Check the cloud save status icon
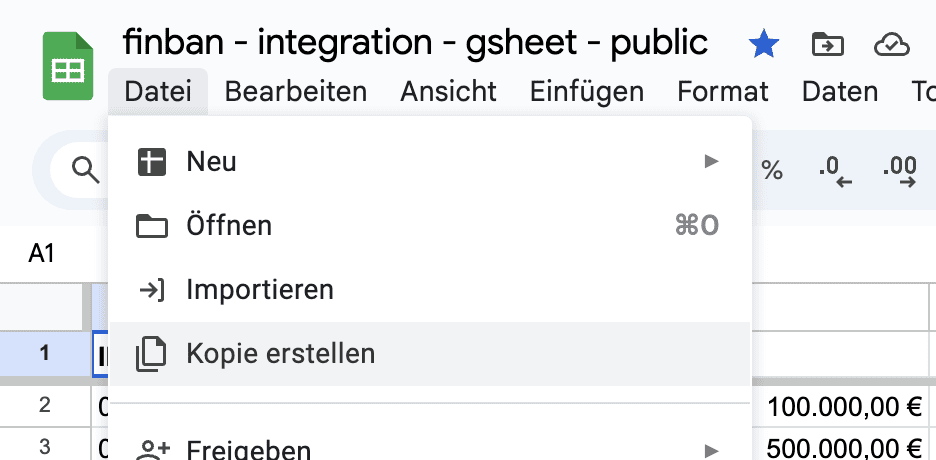The height and width of the screenshot is (460, 936). point(889,44)
